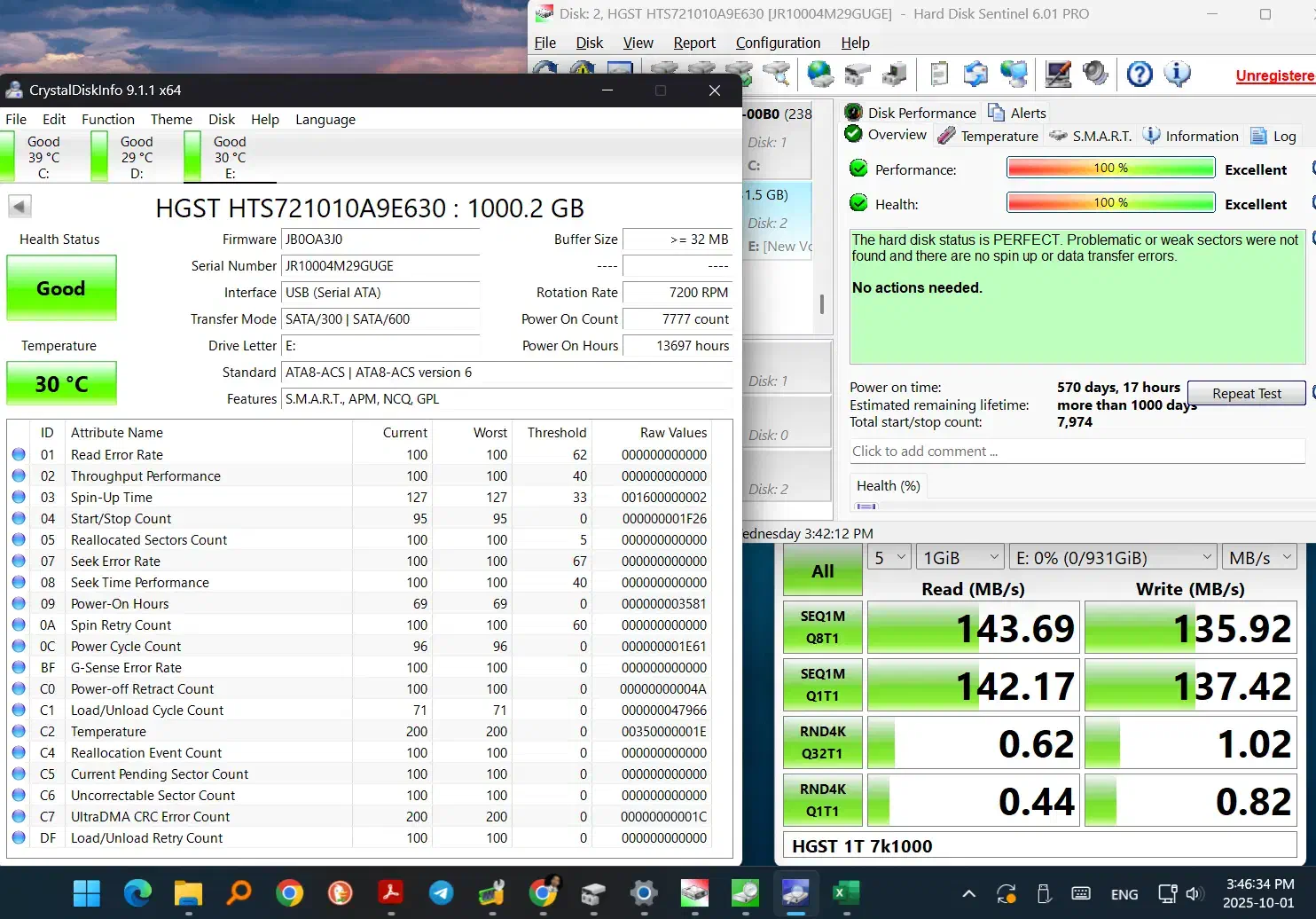Click the blue question mark Help toolbar icon
Image resolution: width=1316 pixels, height=919 pixels.
(1140, 74)
